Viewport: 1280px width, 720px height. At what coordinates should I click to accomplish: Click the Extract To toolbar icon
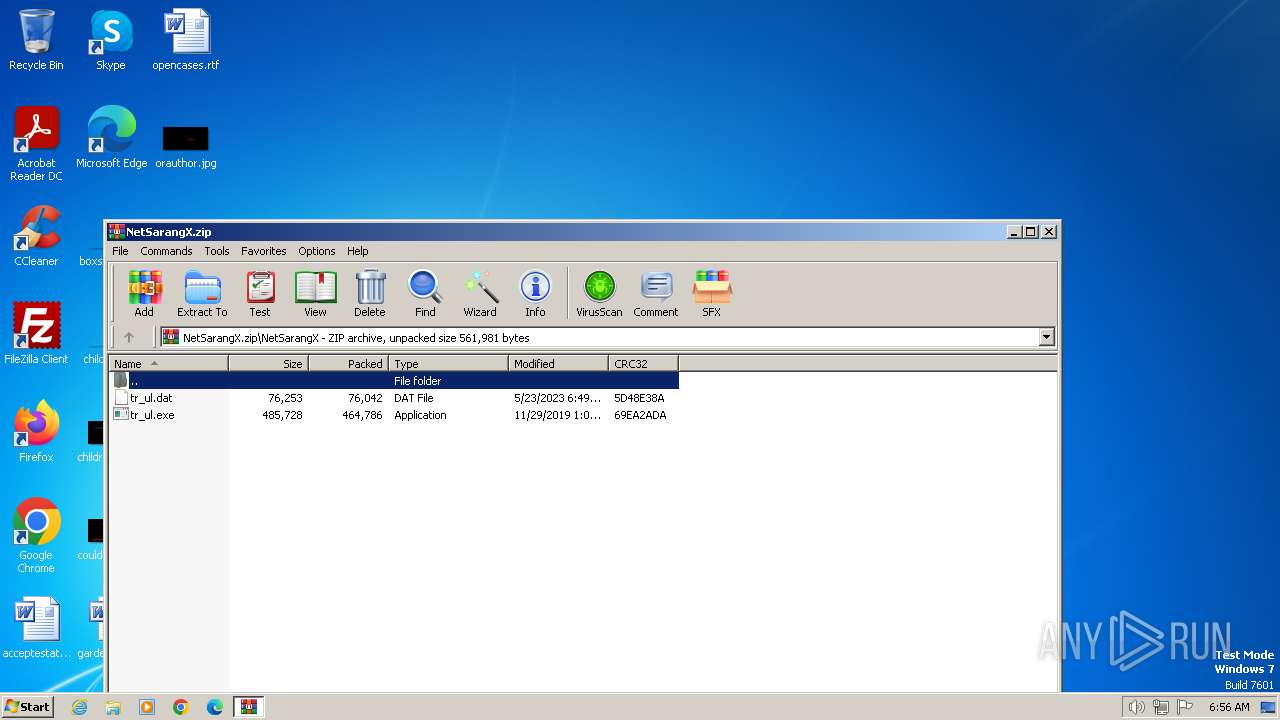(202, 293)
